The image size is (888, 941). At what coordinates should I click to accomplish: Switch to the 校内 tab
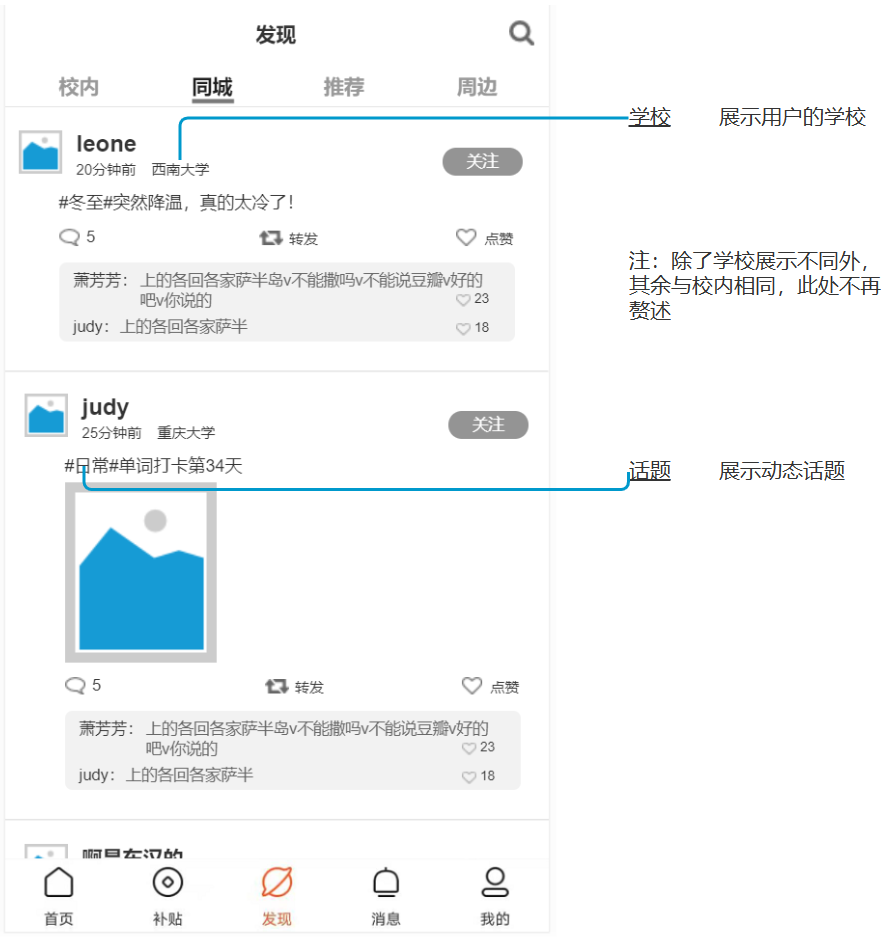click(x=78, y=87)
